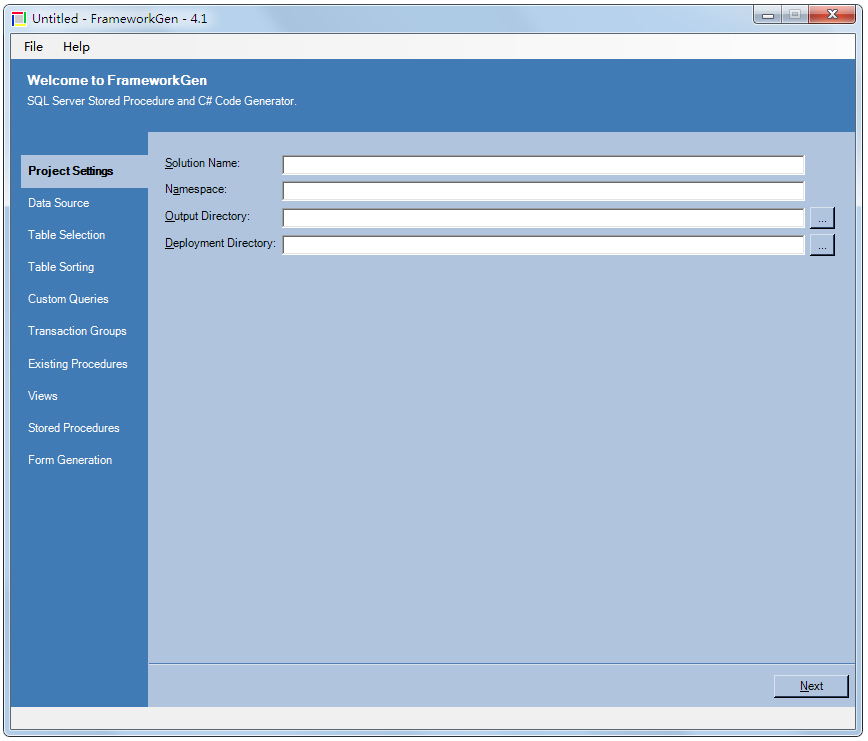Go to Data Source step

[59, 203]
